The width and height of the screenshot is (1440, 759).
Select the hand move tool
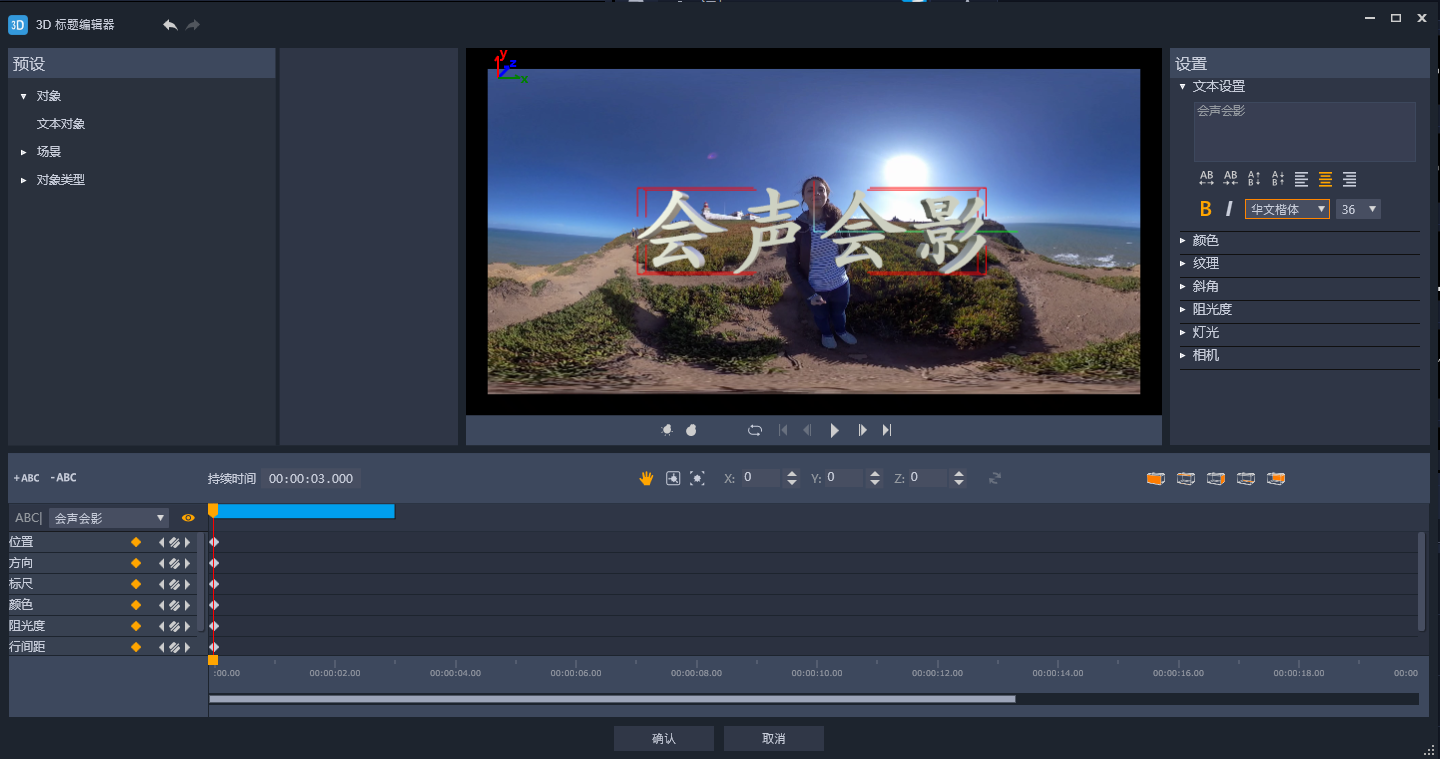646,478
